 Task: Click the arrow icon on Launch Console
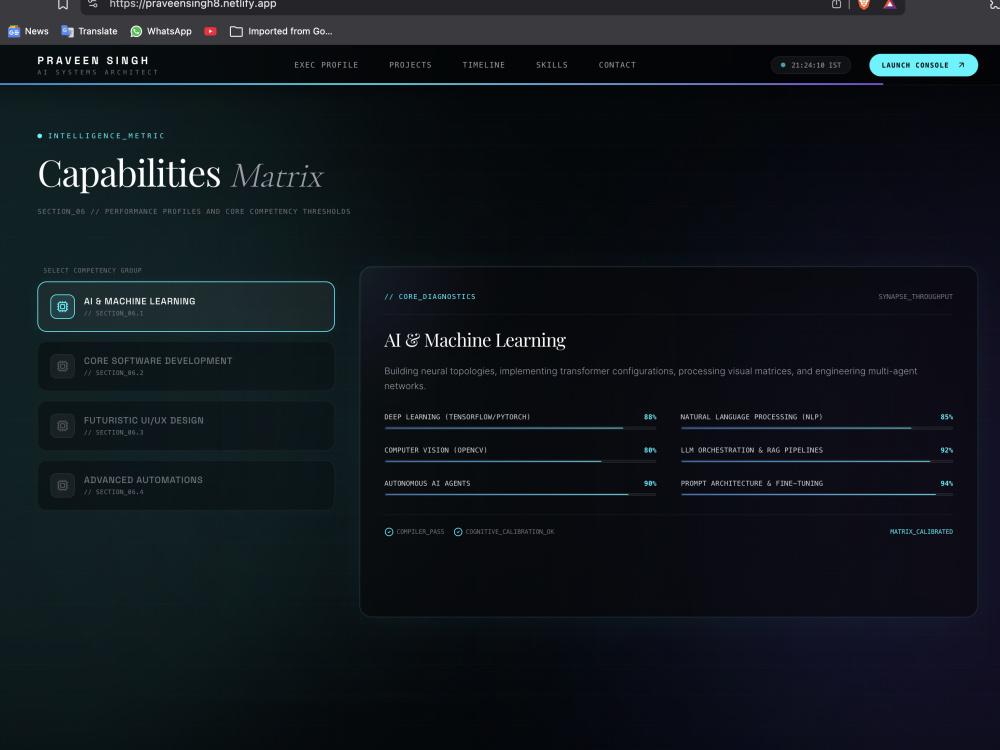(961, 65)
